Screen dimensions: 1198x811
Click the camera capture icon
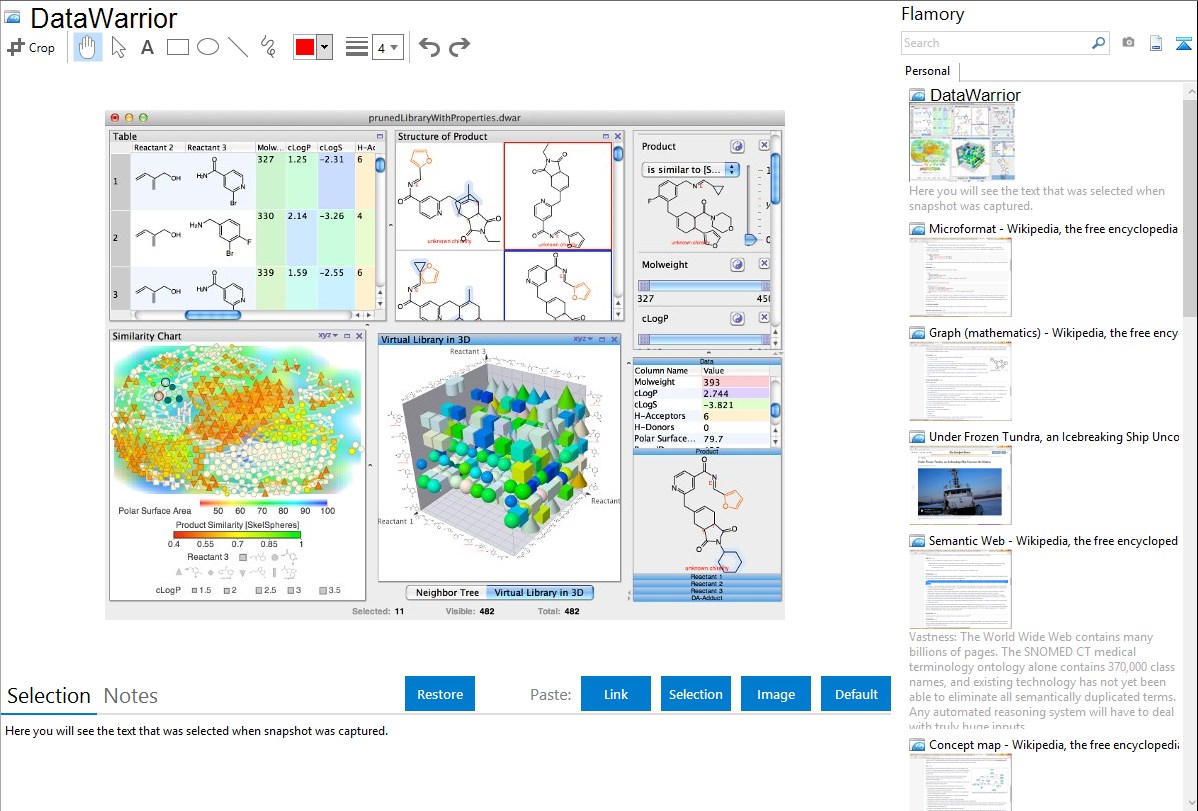[x=1128, y=43]
